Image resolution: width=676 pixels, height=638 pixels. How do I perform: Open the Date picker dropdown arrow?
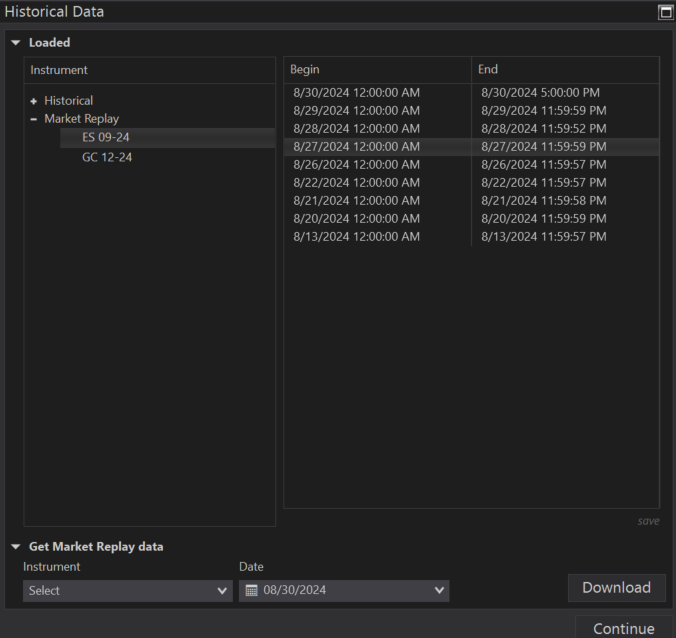pos(439,590)
